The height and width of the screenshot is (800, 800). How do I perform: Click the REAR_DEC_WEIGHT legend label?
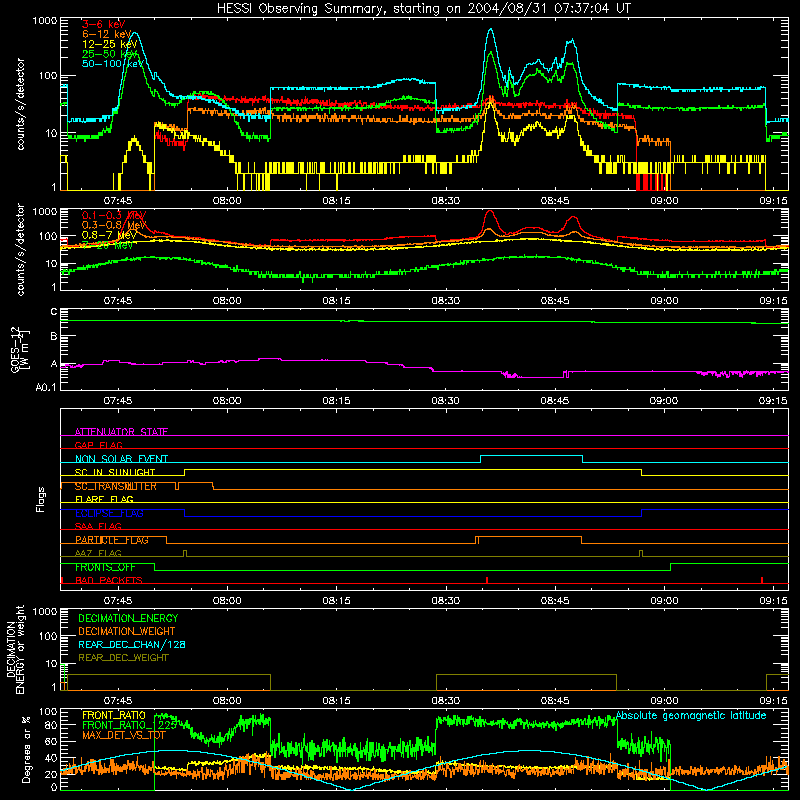point(123,658)
